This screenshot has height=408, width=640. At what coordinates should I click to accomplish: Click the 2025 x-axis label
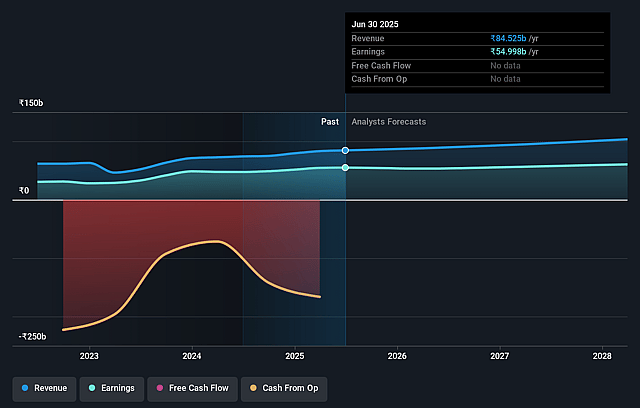coord(295,356)
